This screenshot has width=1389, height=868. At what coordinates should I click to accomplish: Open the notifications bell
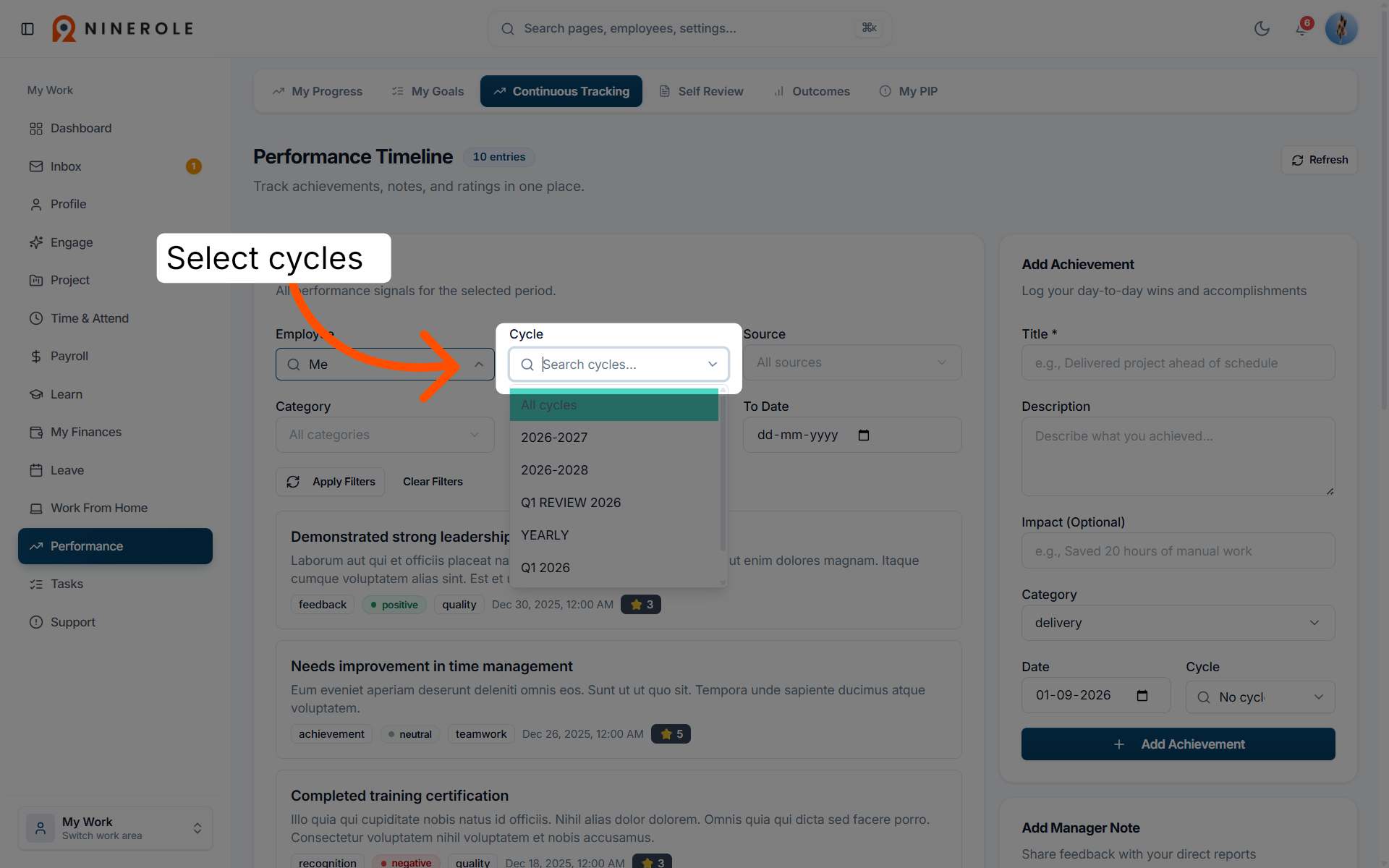1301,29
